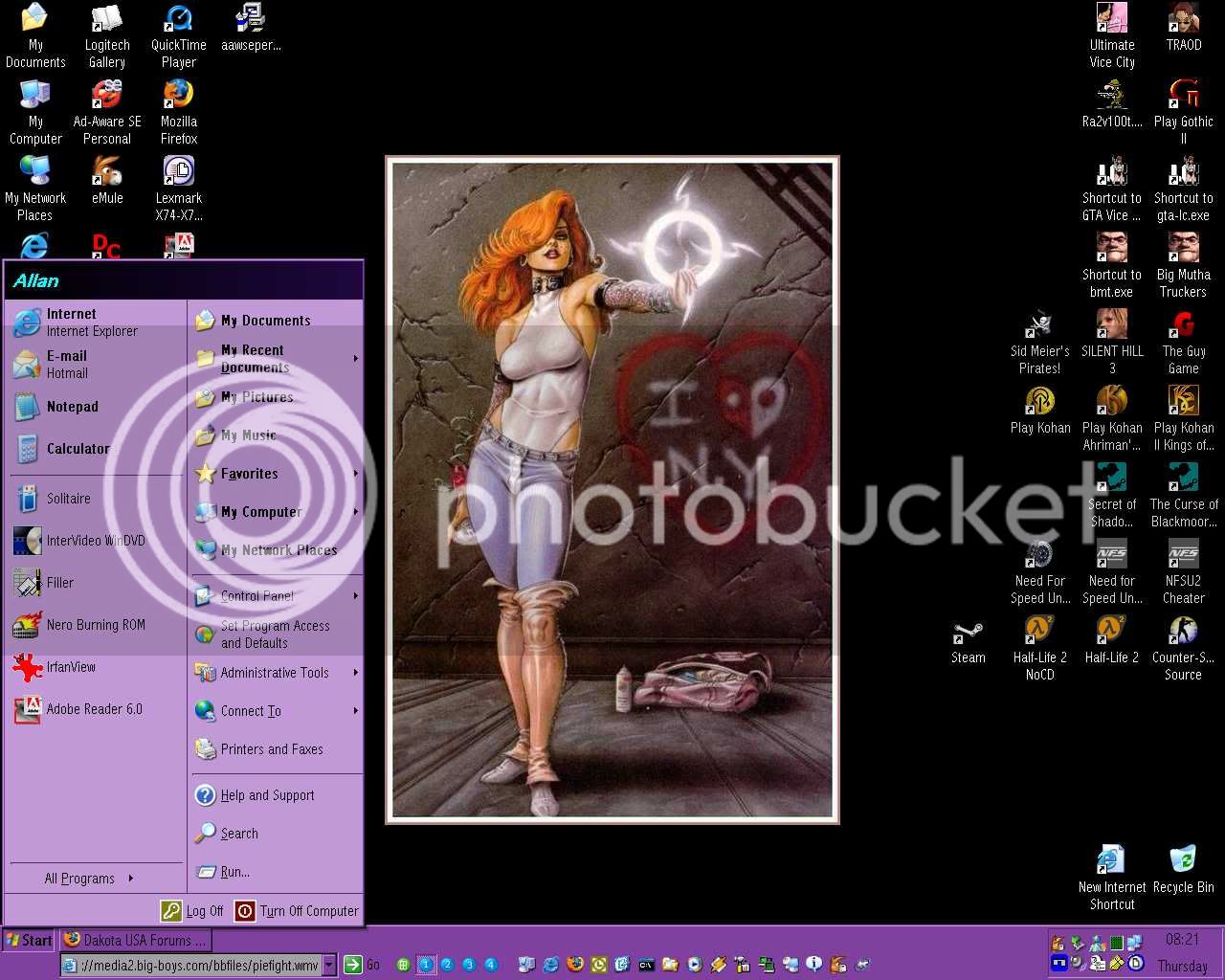
Task: Expand the My Recent Documents submenu arrow
Action: [356, 359]
